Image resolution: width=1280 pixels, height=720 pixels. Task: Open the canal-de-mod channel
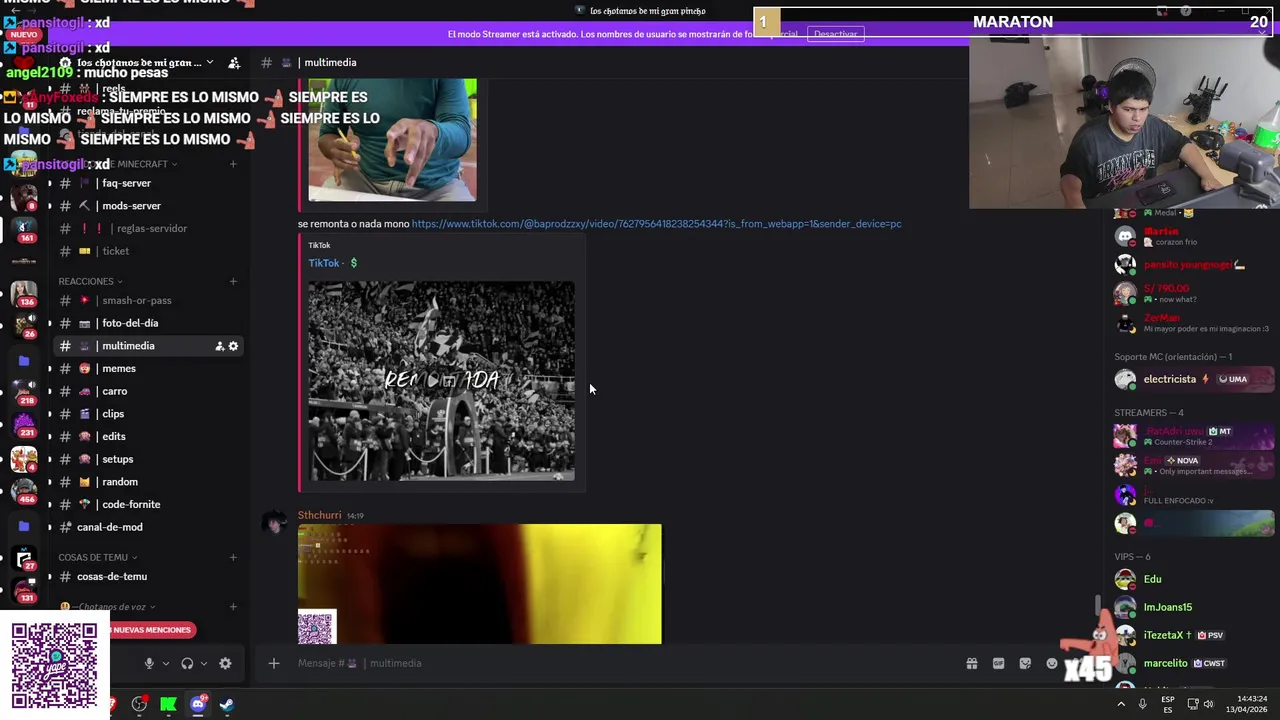click(148, 527)
